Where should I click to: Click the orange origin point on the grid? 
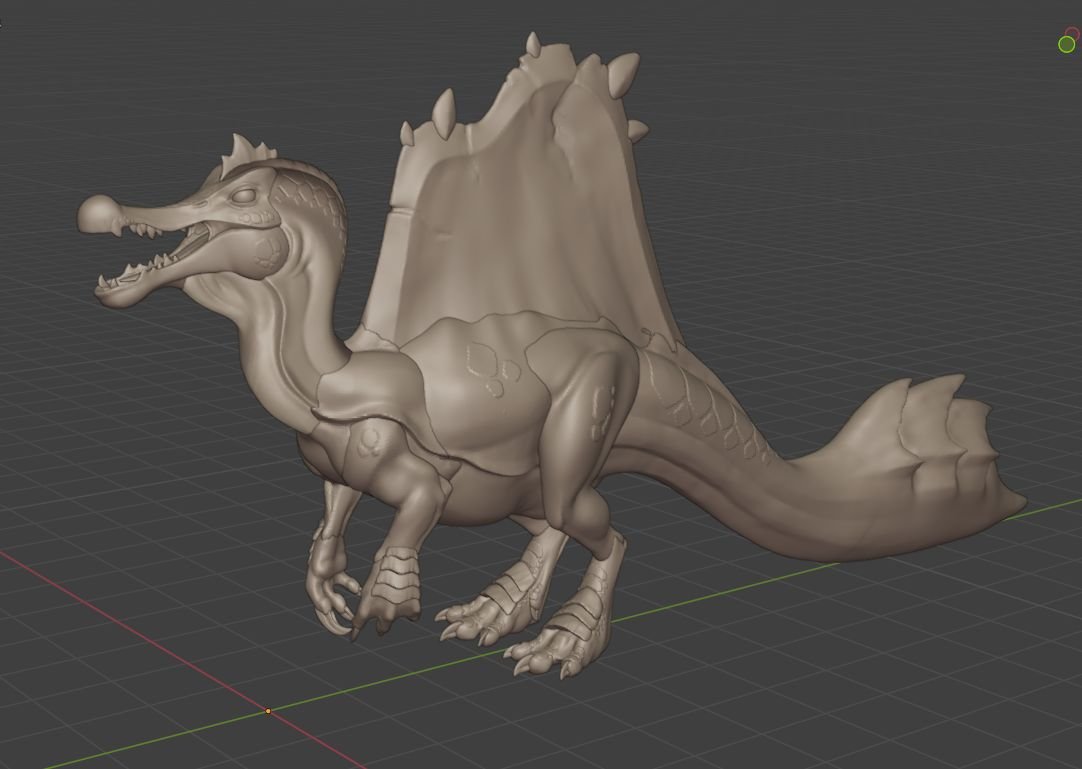point(268,711)
